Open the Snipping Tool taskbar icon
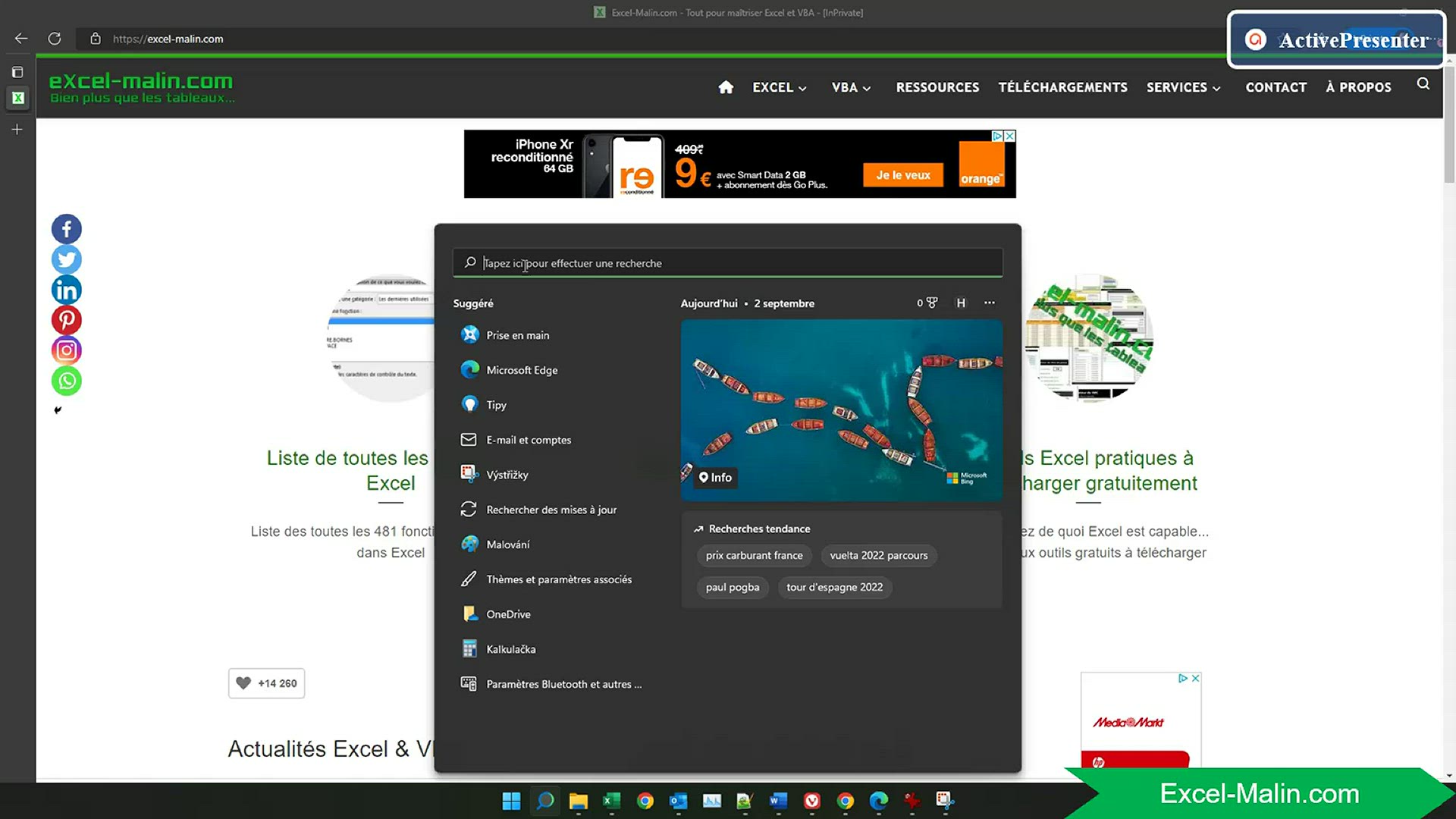The height and width of the screenshot is (819, 1456). (946, 801)
